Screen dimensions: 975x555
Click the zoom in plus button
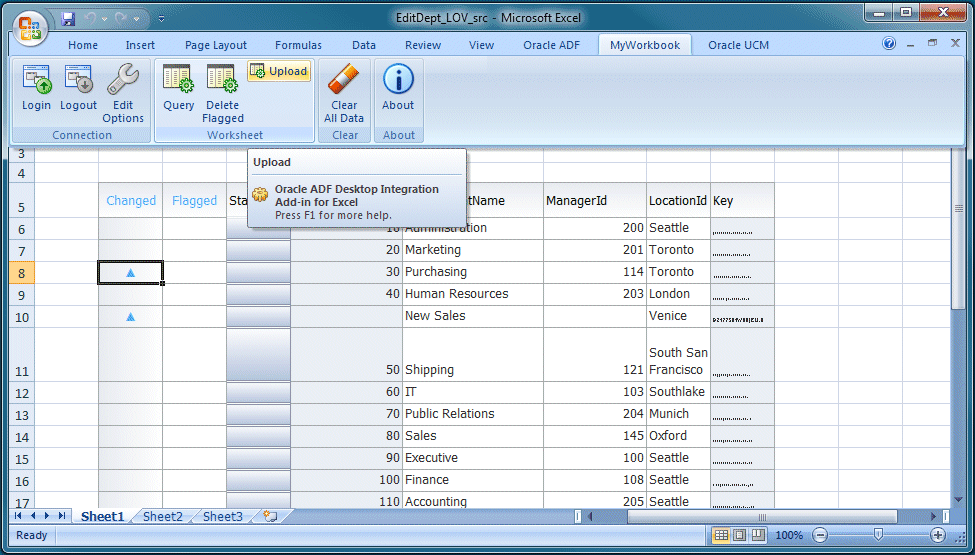[938, 535]
